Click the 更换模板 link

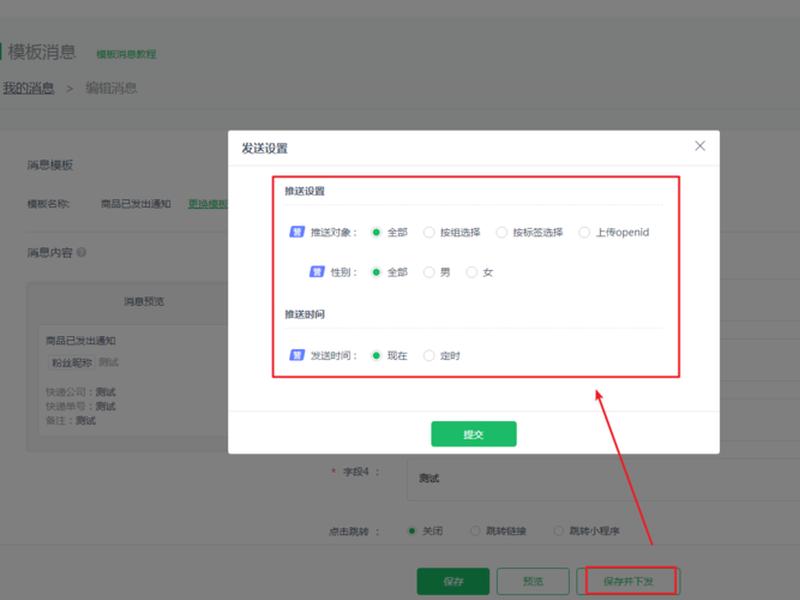208,204
